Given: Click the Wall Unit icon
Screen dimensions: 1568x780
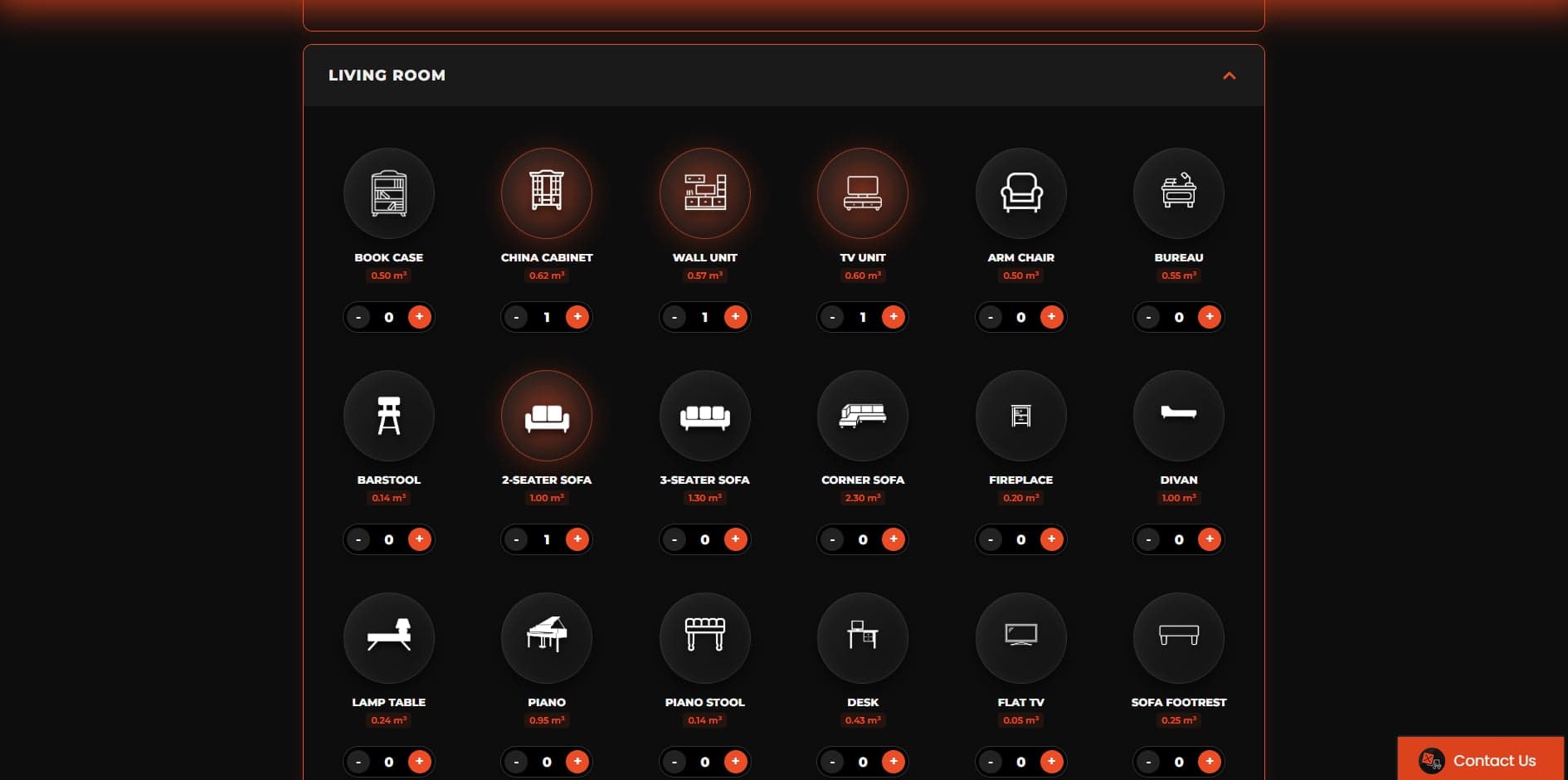Looking at the screenshot, I should 704,193.
